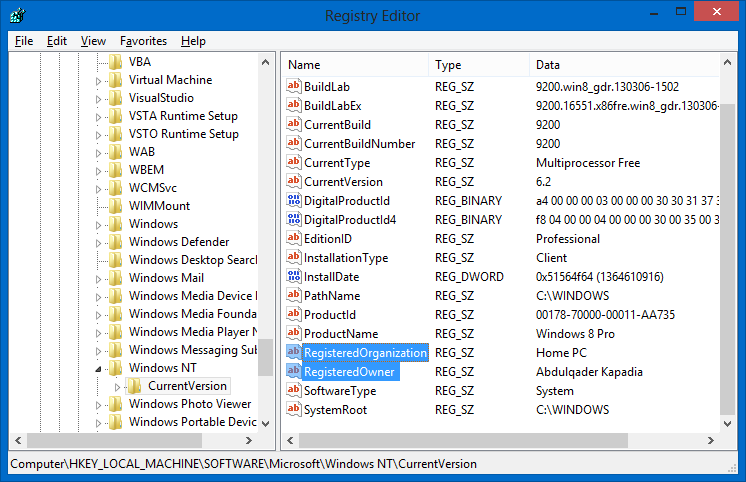The width and height of the screenshot is (746, 482).
Task: Click the Registry Editor app icon in title bar
Action: coord(17,15)
